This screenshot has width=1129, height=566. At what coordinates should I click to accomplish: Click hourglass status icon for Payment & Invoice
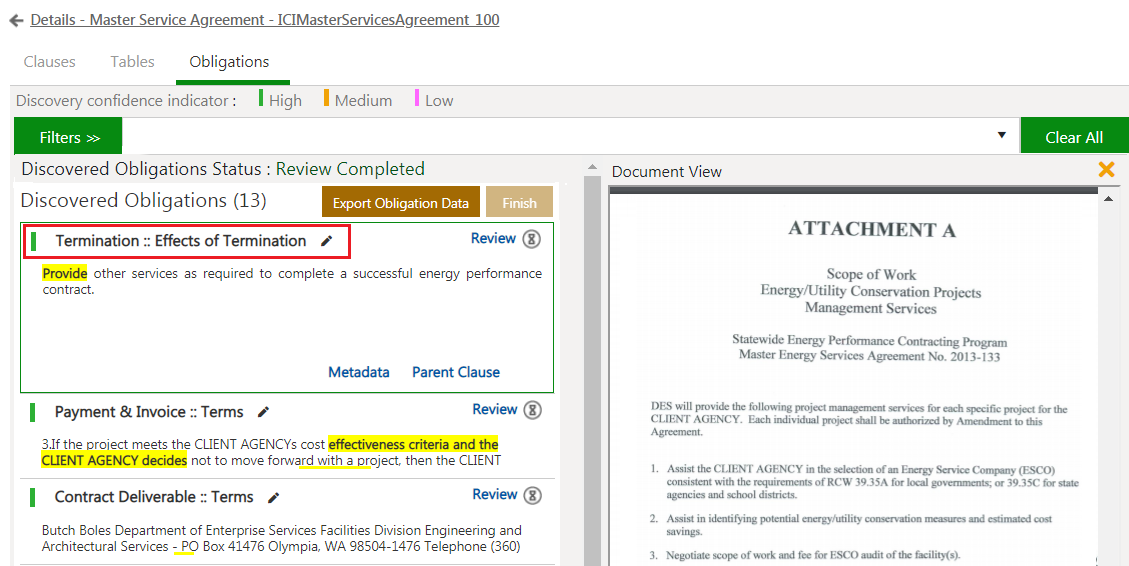tap(533, 410)
